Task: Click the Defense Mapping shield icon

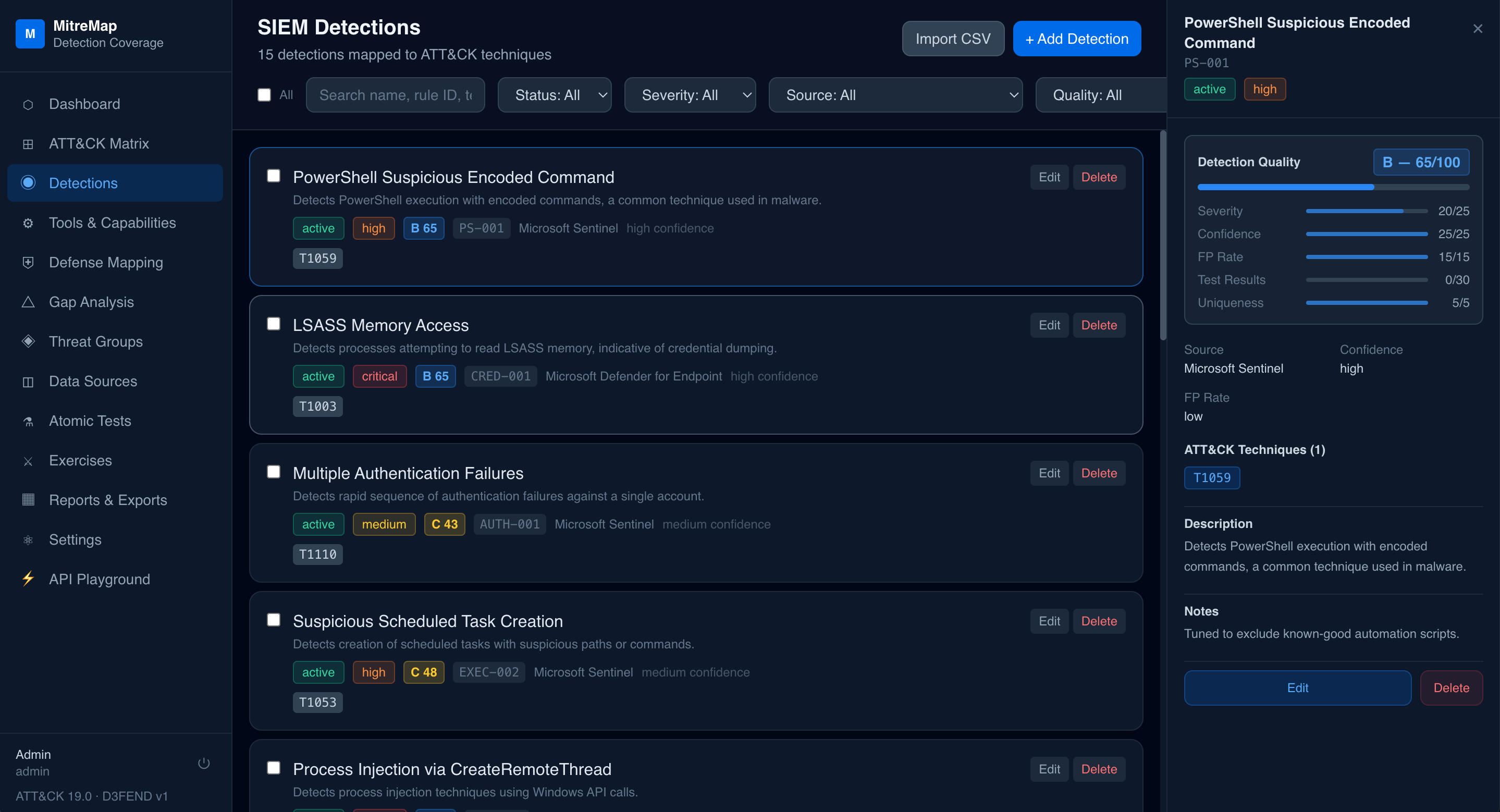Action: coord(28,263)
